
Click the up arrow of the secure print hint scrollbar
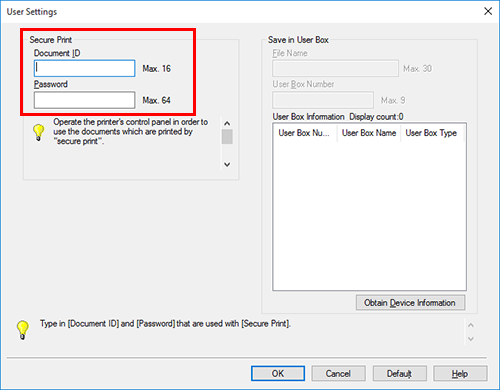(227, 123)
